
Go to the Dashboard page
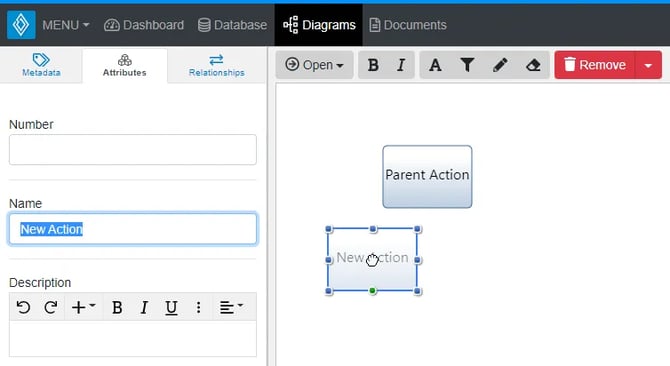click(144, 25)
